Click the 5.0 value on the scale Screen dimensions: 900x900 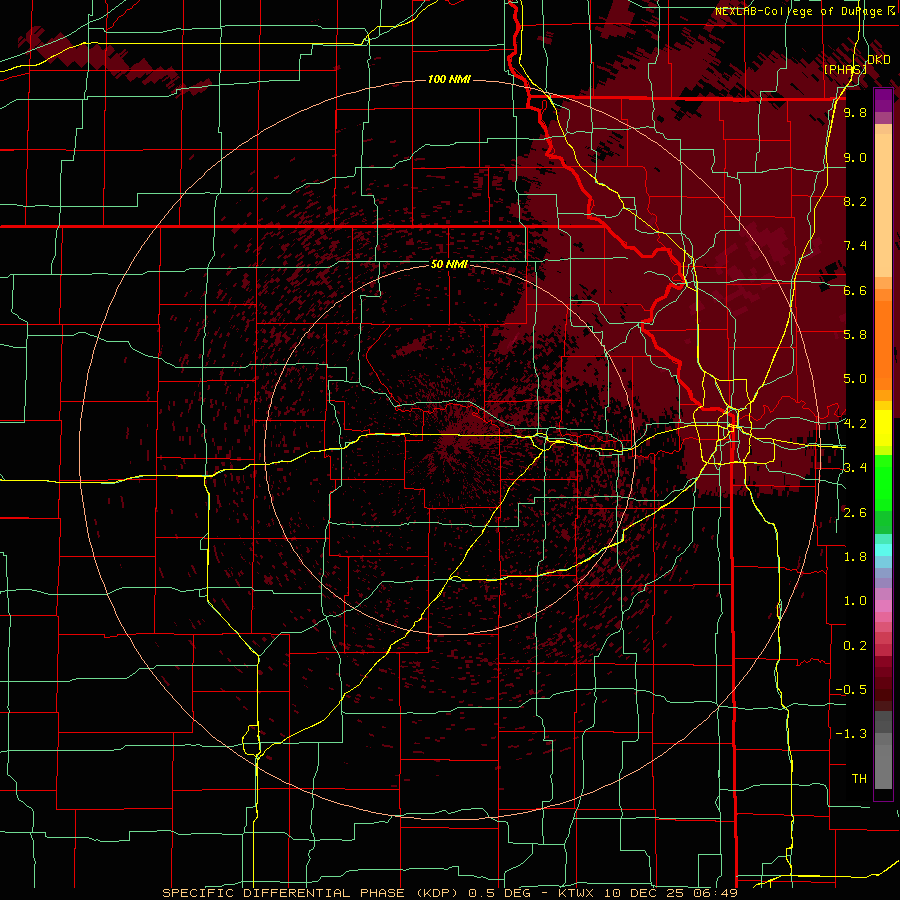pyautogui.click(x=855, y=379)
